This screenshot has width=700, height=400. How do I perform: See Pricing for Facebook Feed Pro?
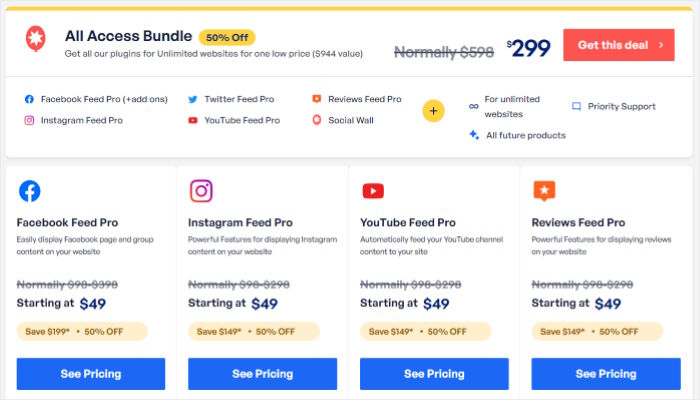tap(91, 374)
